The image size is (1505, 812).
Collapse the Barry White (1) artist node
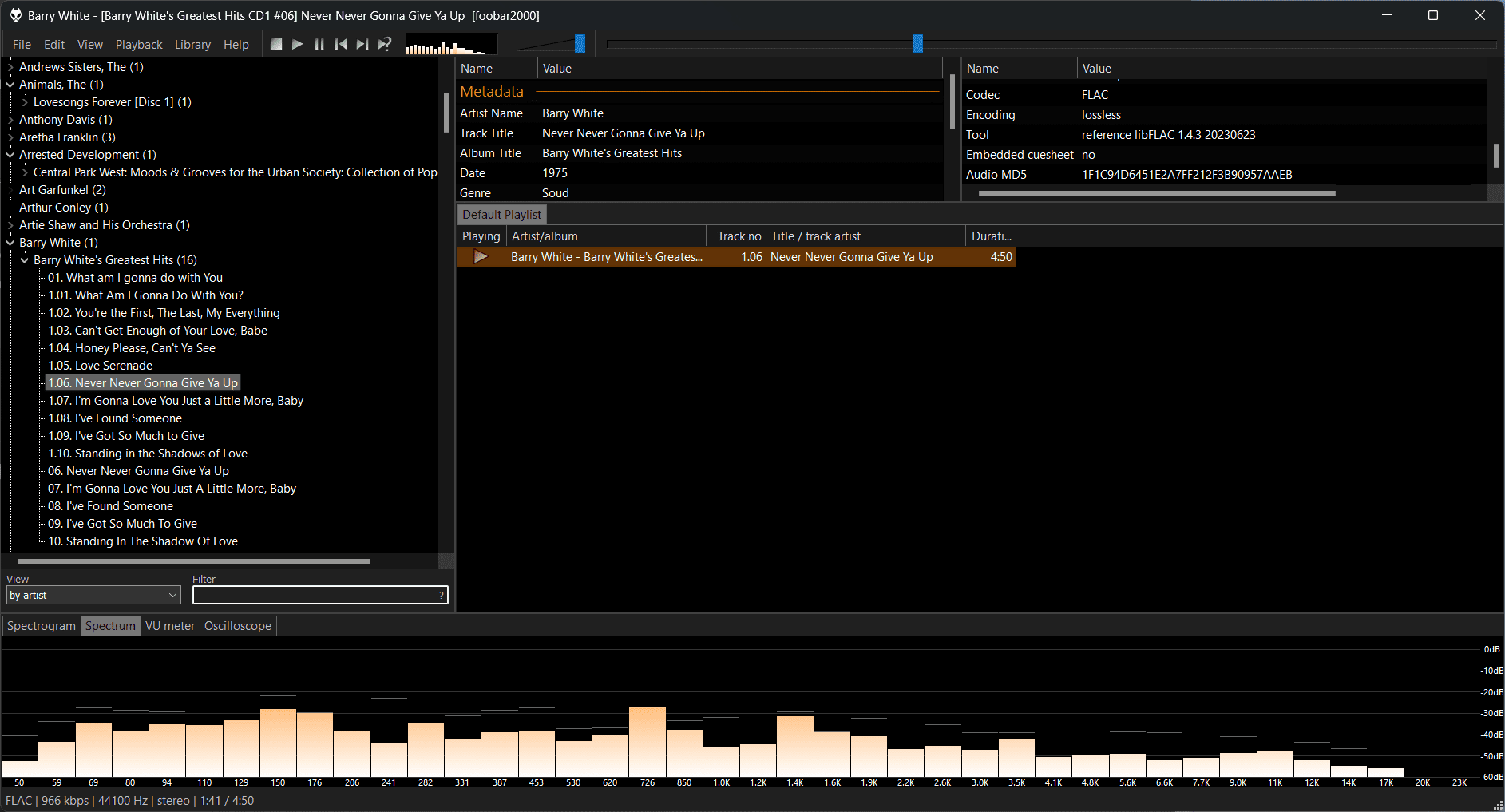point(10,243)
